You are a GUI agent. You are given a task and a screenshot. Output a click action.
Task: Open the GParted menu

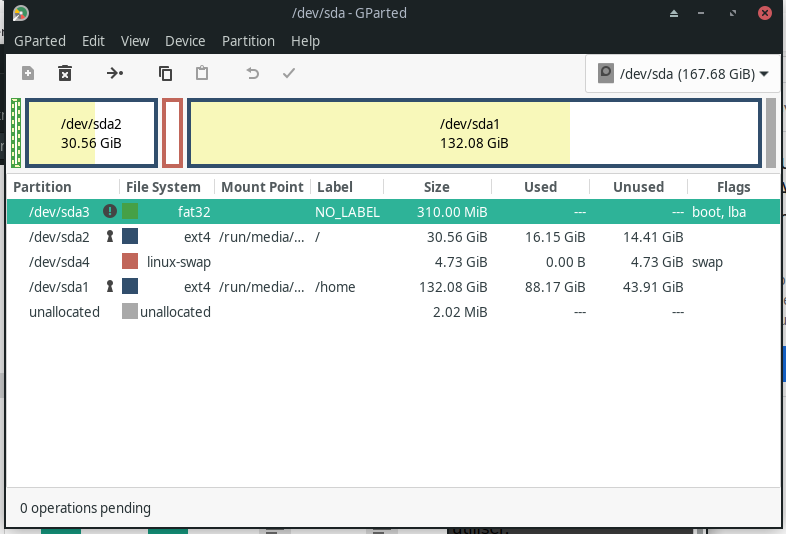pos(40,41)
